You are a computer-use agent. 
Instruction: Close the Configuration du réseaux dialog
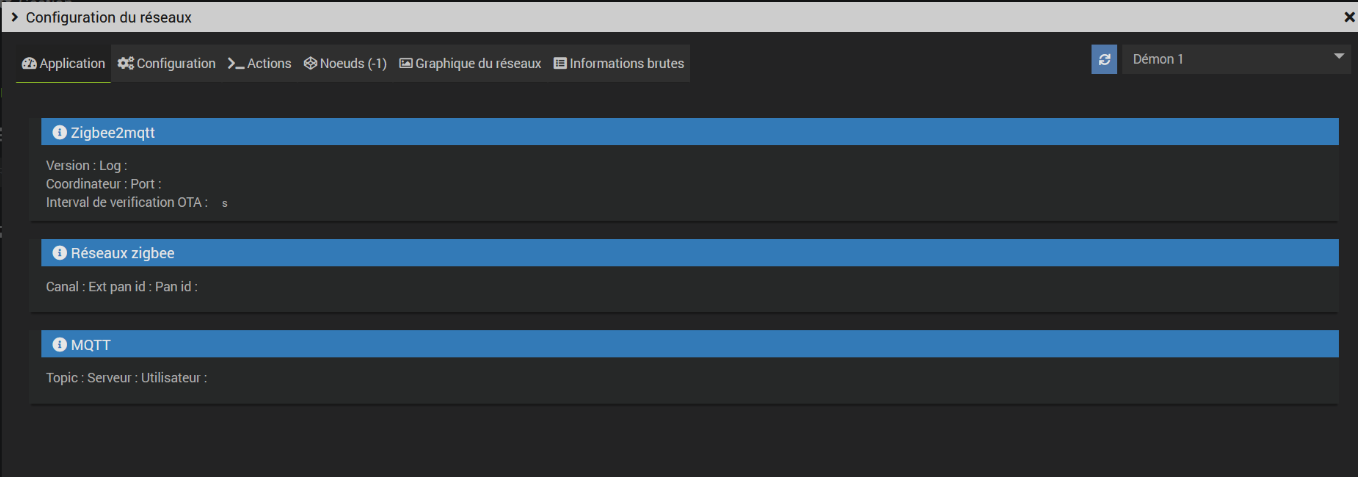click(x=1349, y=17)
